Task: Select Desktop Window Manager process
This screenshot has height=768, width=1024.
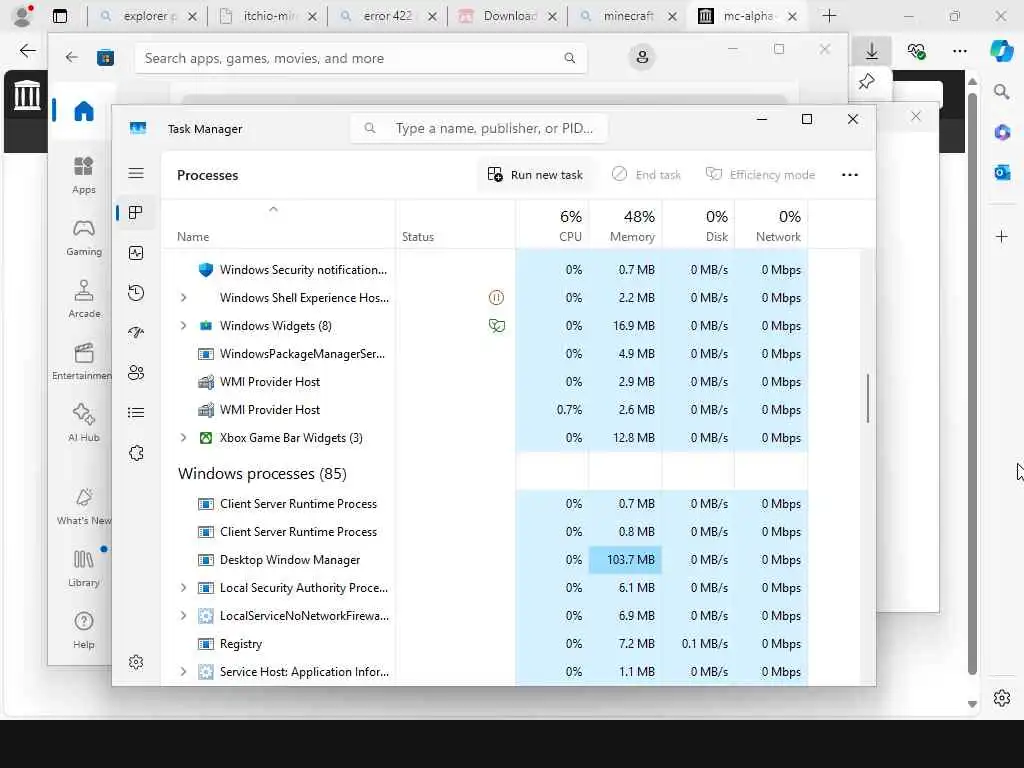Action: click(485, 560)
